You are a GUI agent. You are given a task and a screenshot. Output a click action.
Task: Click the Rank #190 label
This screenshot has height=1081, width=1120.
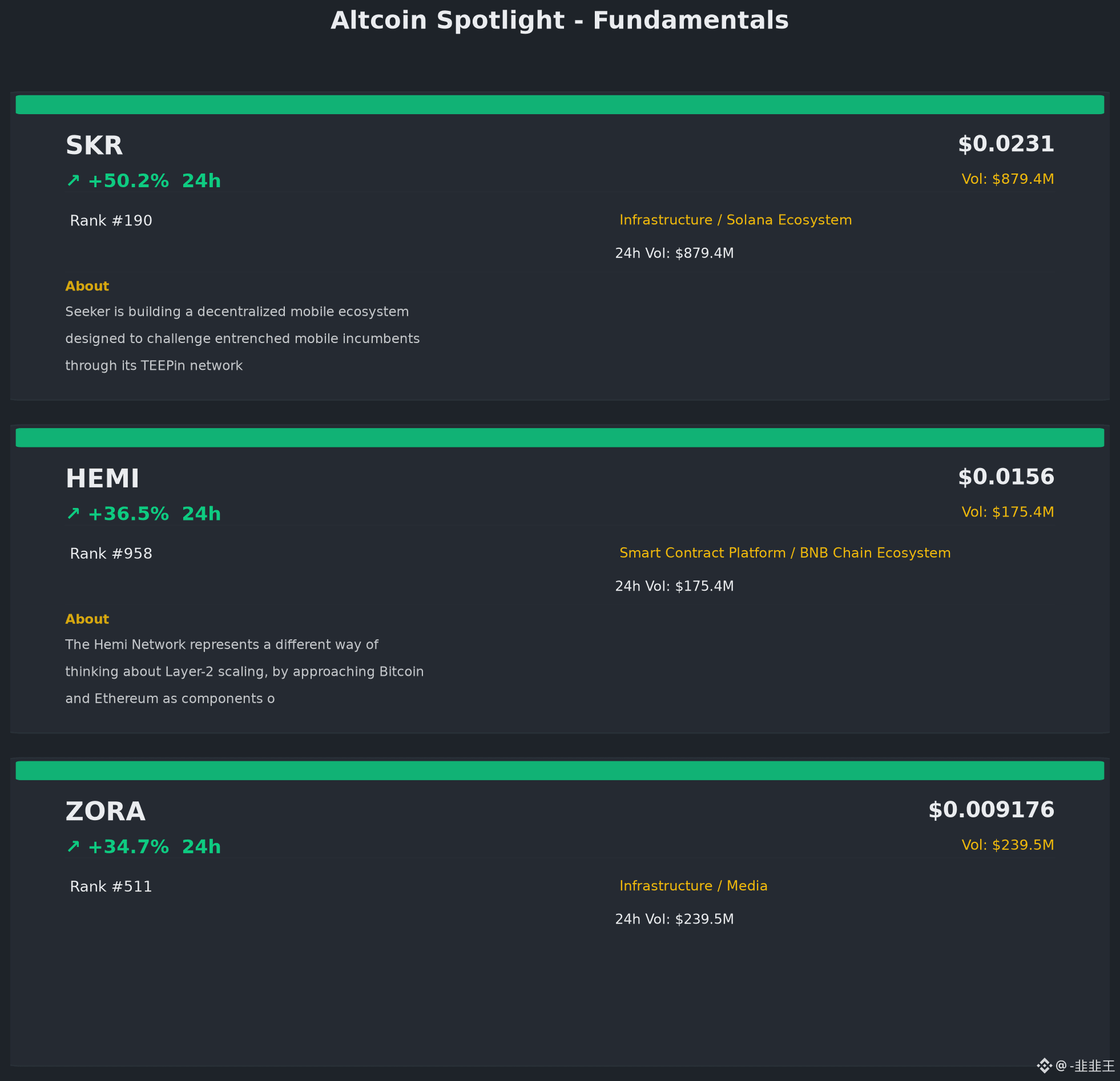pyautogui.click(x=111, y=220)
